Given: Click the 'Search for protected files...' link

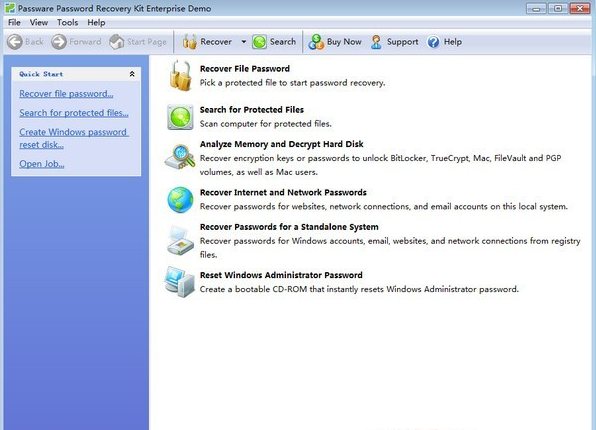Looking at the screenshot, I should coord(74,113).
